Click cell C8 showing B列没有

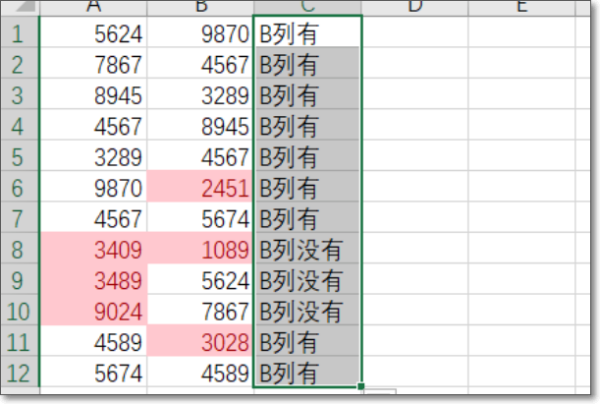[307, 248]
